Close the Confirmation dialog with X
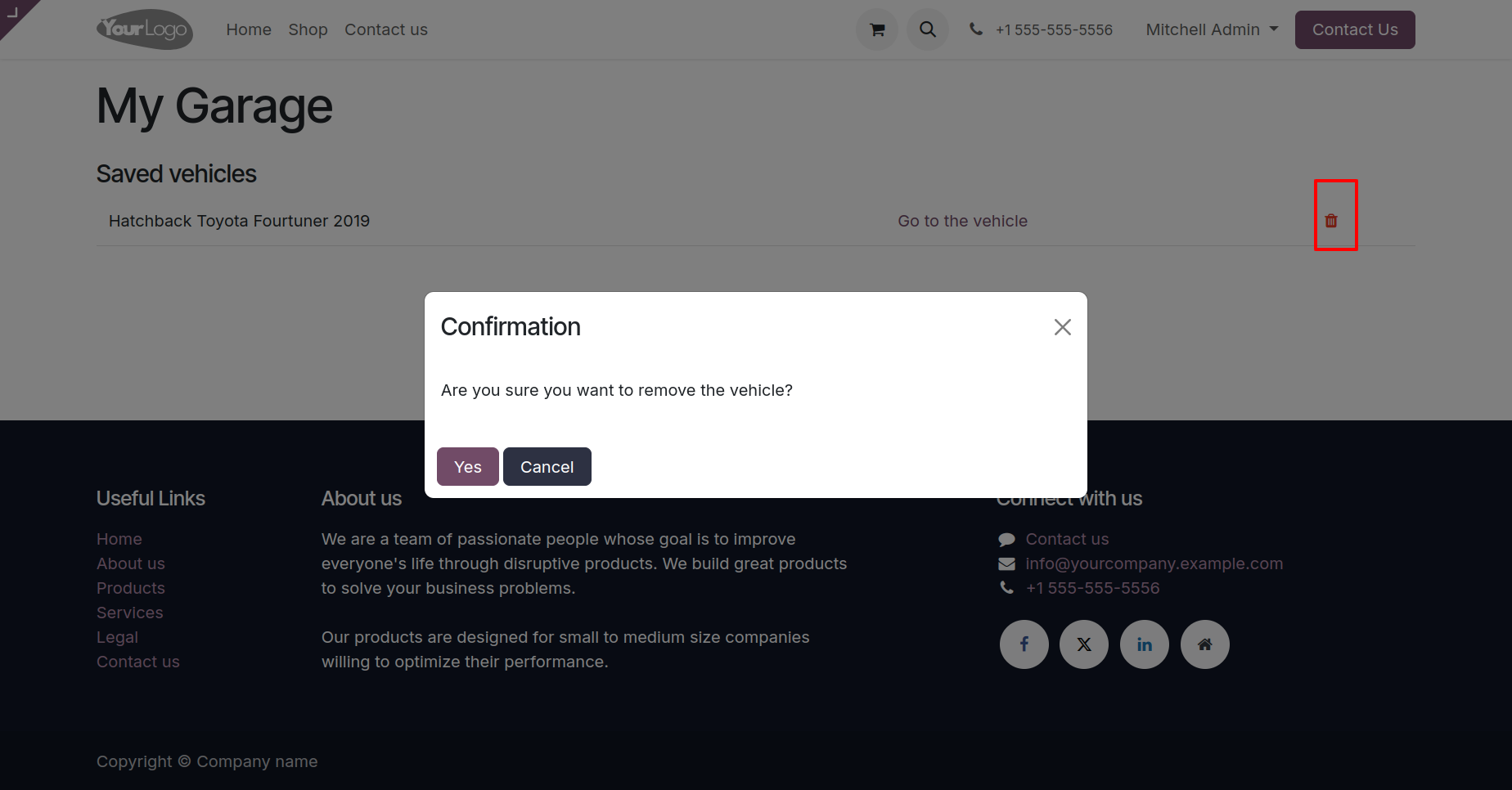Image resolution: width=1512 pixels, height=790 pixels. tap(1063, 327)
